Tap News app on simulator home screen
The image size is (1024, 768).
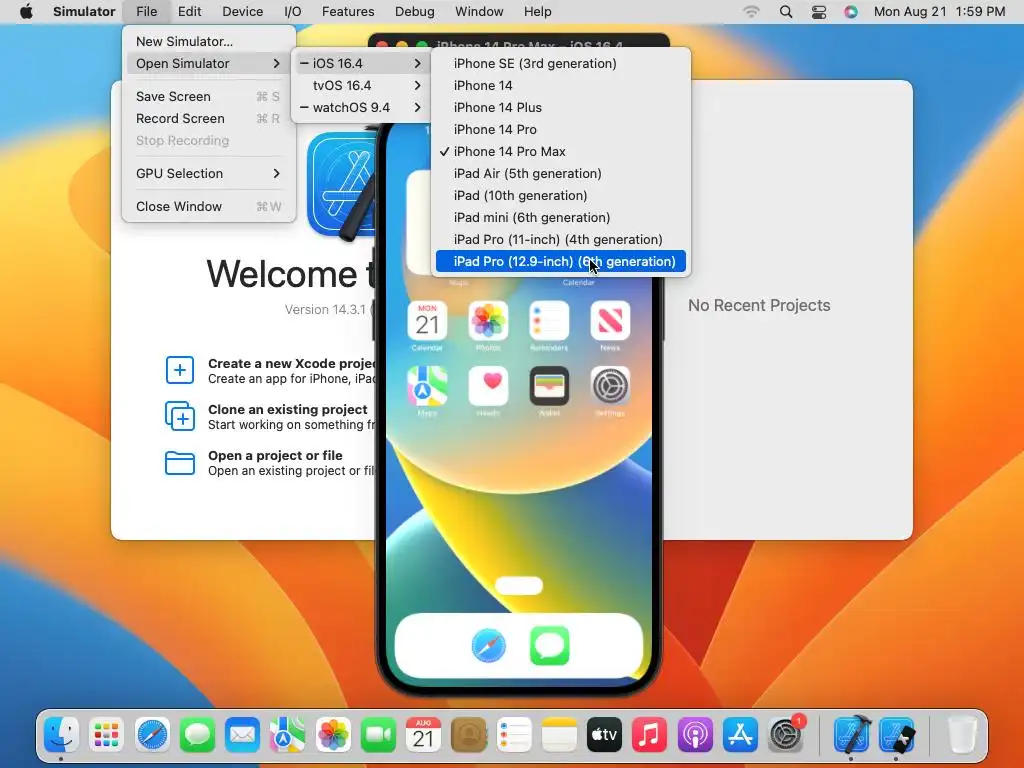[610, 321]
